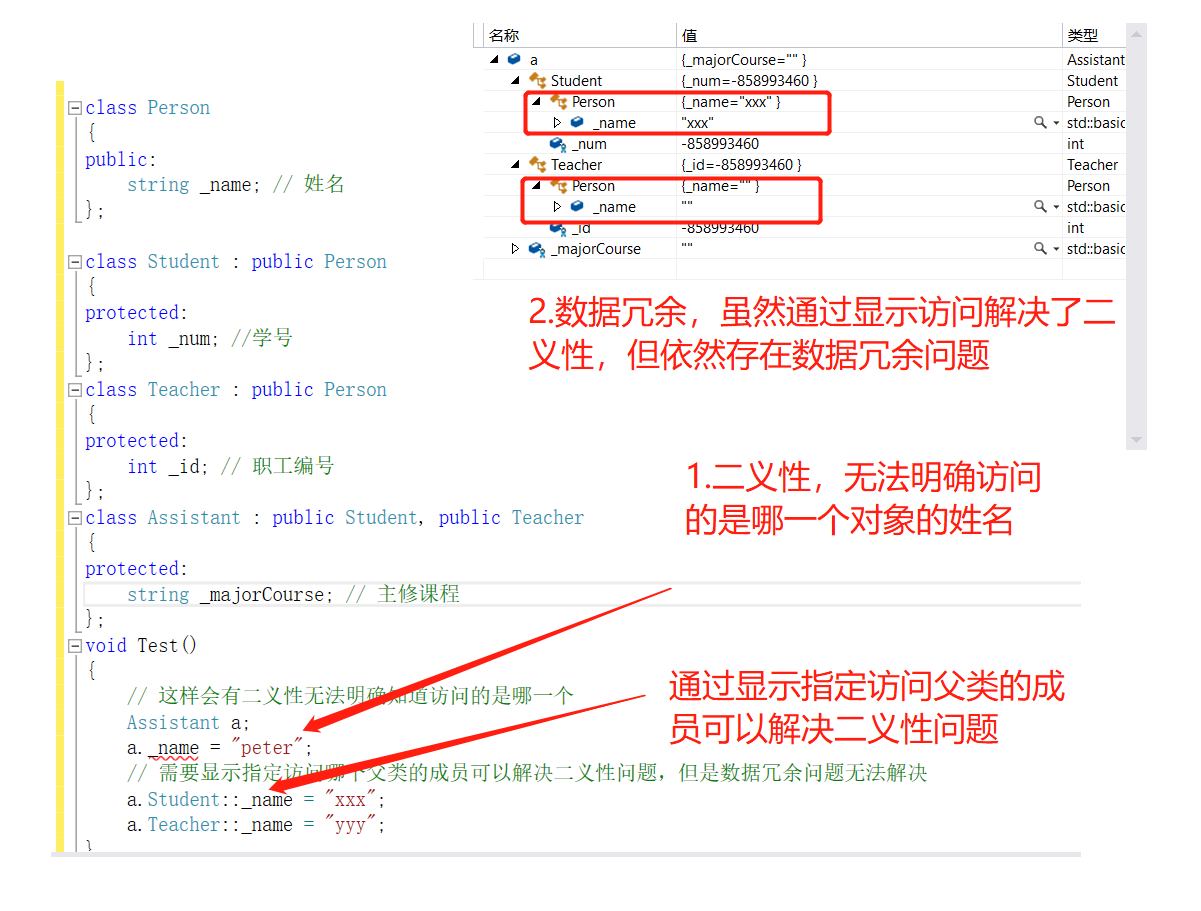This screenshot has width=1201, height=911.
Task: Click the "protected:" keyword in class Teacher
Action: [137, 441]
